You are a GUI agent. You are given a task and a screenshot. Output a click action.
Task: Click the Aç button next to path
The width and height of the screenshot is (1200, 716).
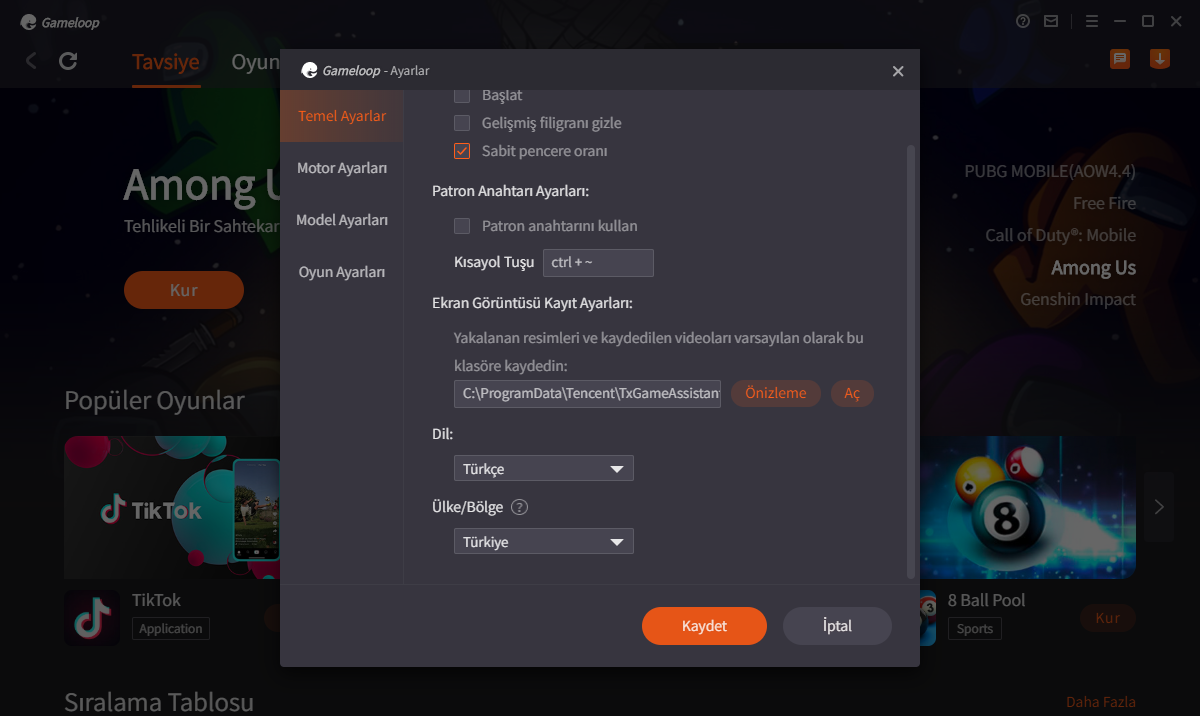852,393
